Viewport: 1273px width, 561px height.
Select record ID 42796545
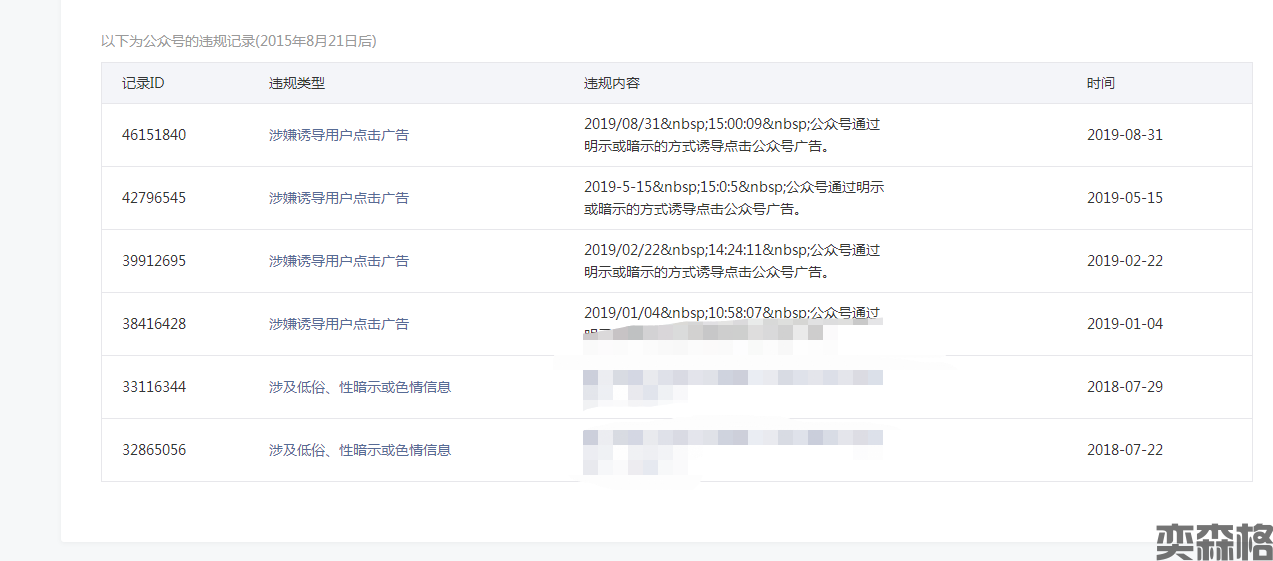click(154, 198)
